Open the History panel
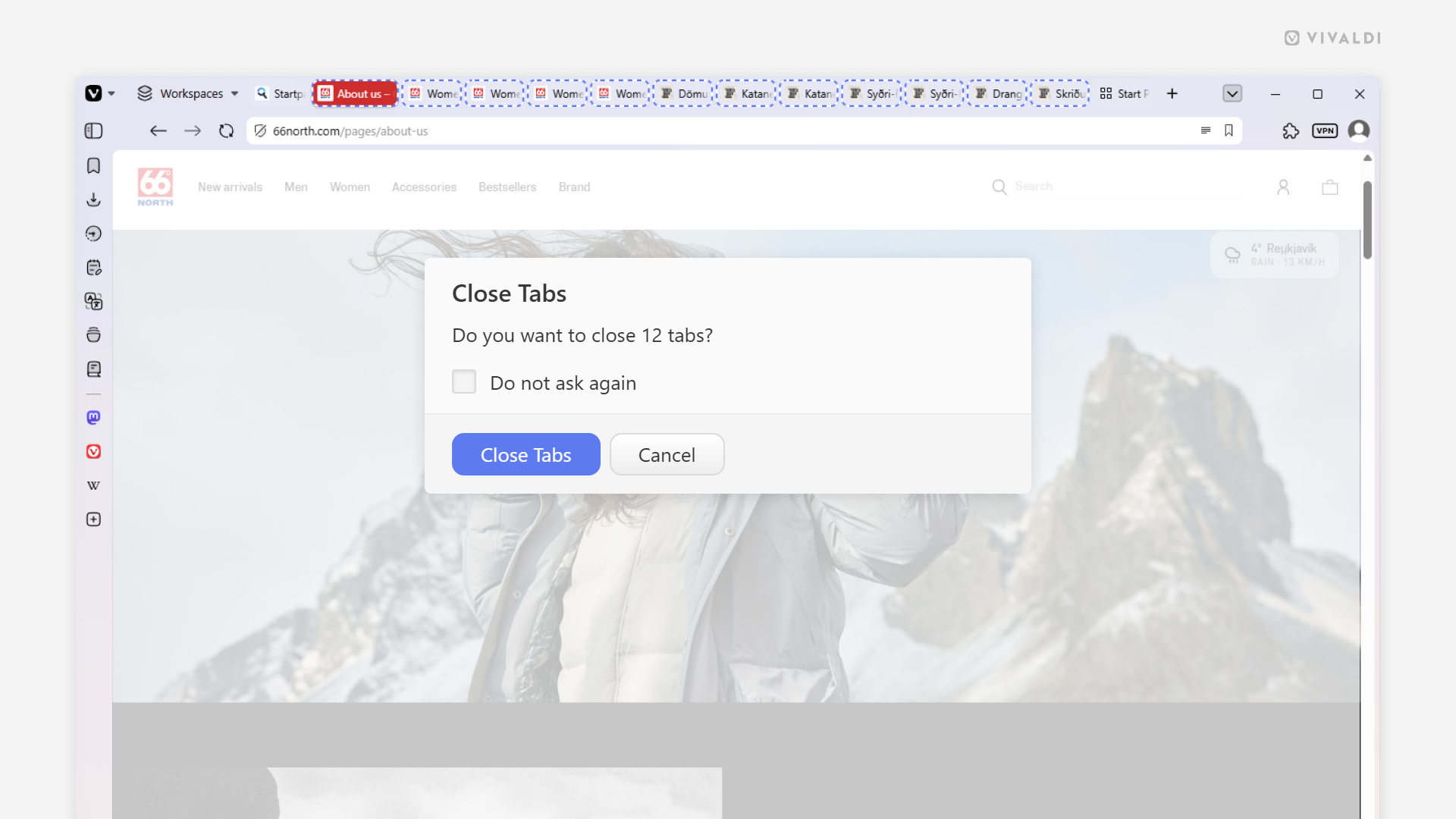This screenshot has width=1456, height=819. [93, 234]
